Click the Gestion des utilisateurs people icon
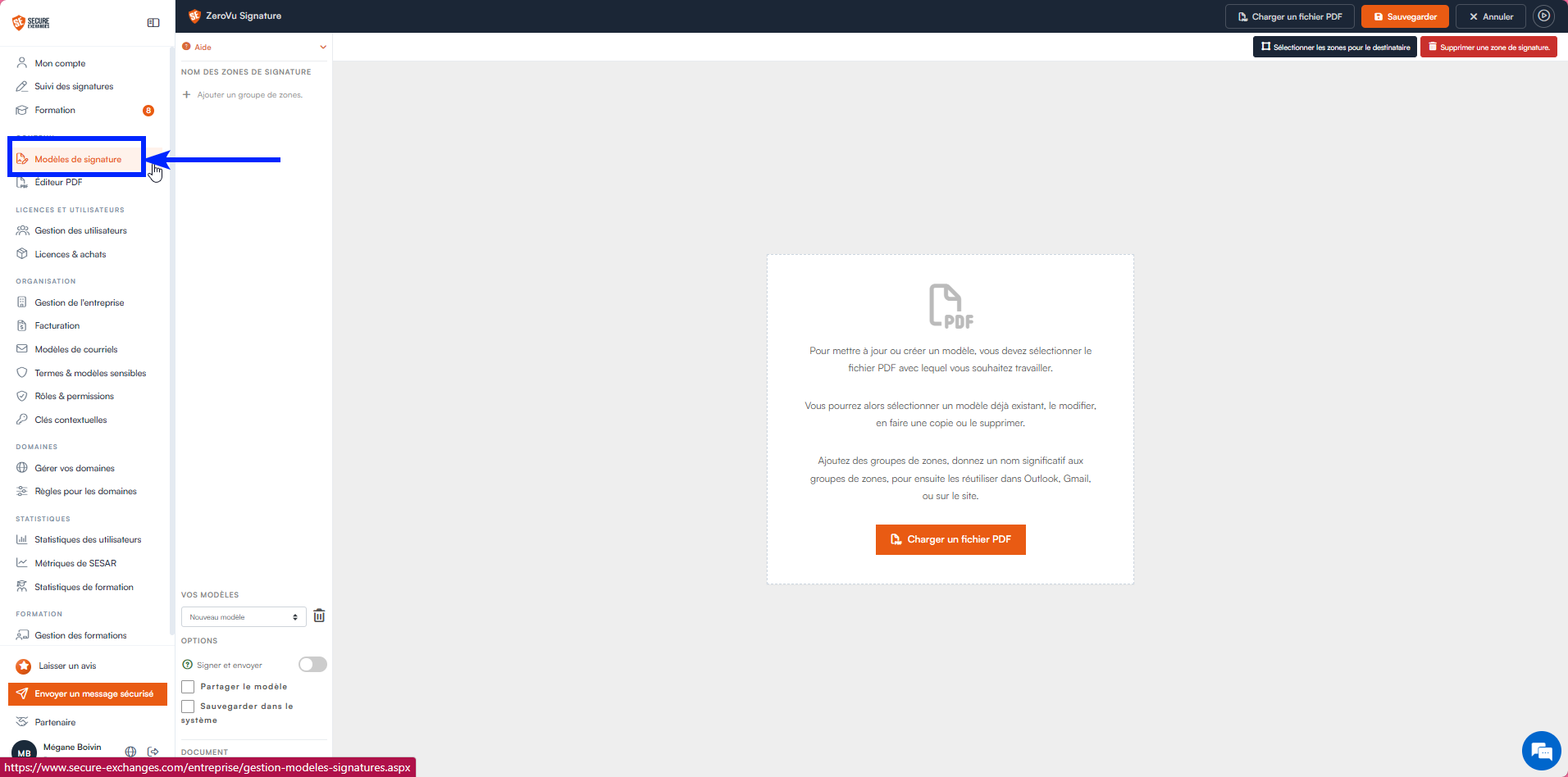 22,230
